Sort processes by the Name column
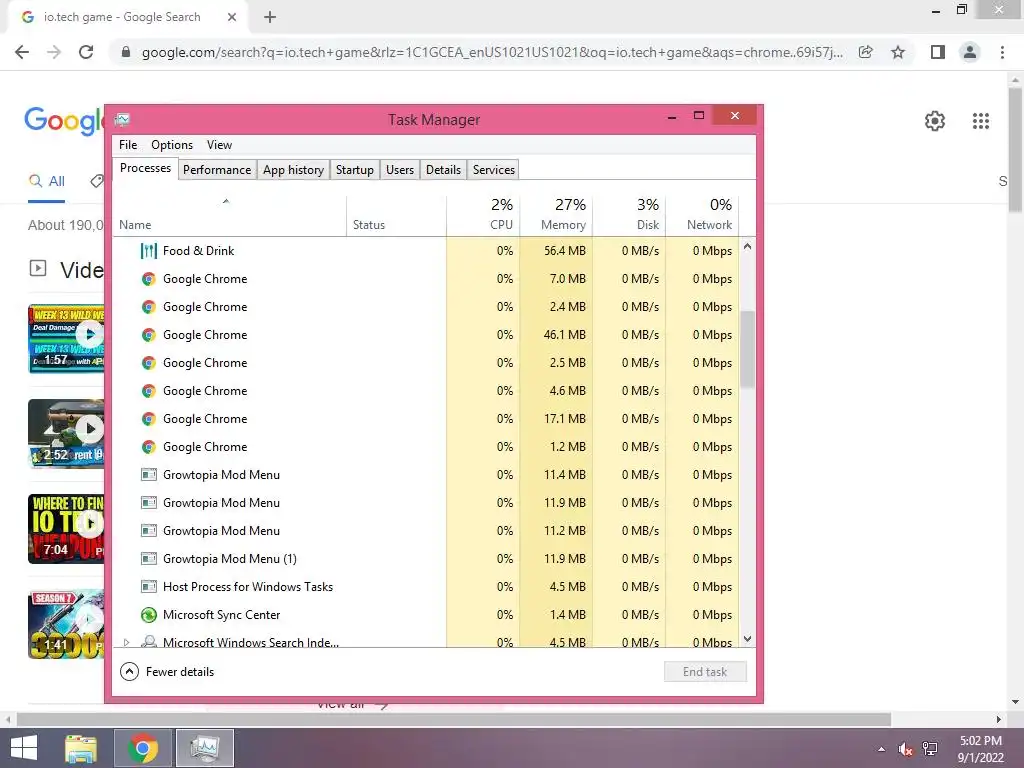Viewport: 1024px width, 768px height. pos(229,216)
